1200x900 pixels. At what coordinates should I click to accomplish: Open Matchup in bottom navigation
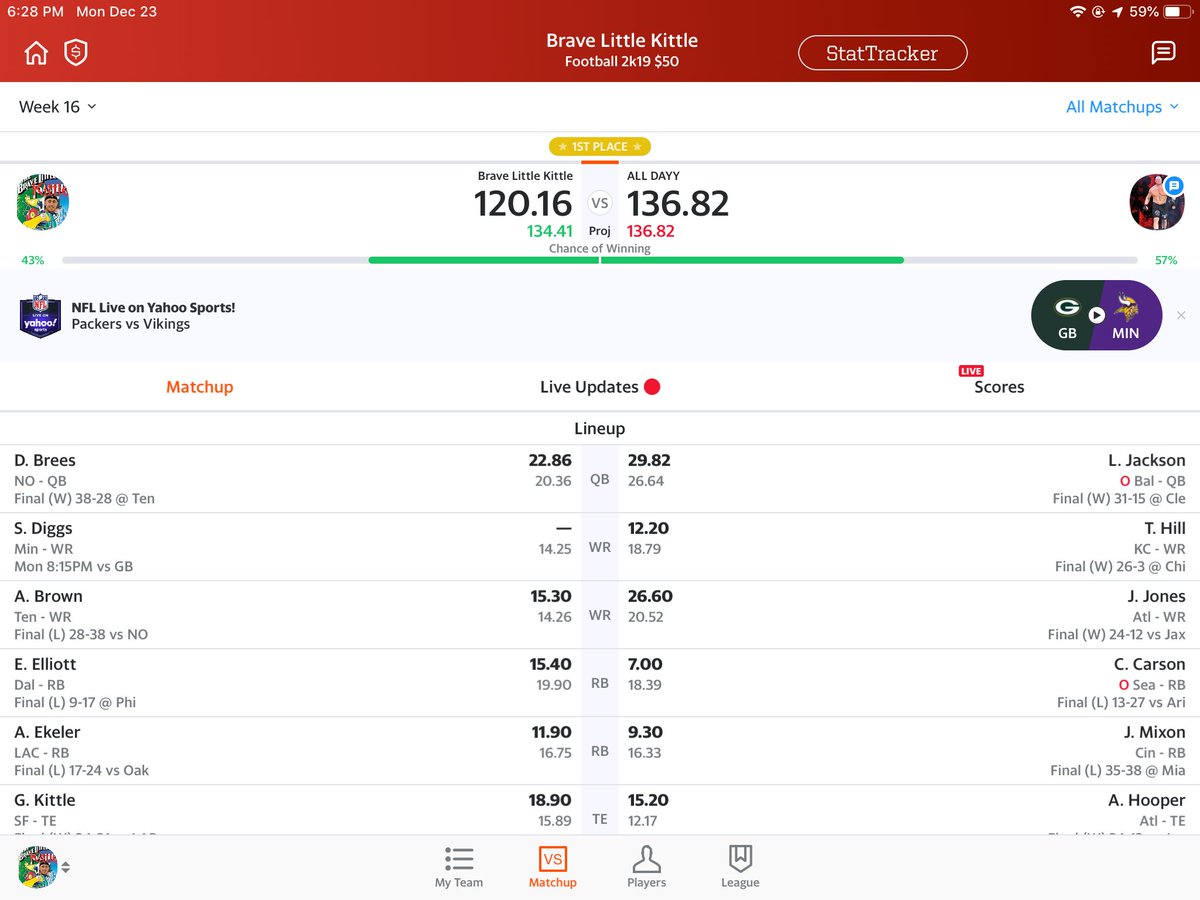553,867
